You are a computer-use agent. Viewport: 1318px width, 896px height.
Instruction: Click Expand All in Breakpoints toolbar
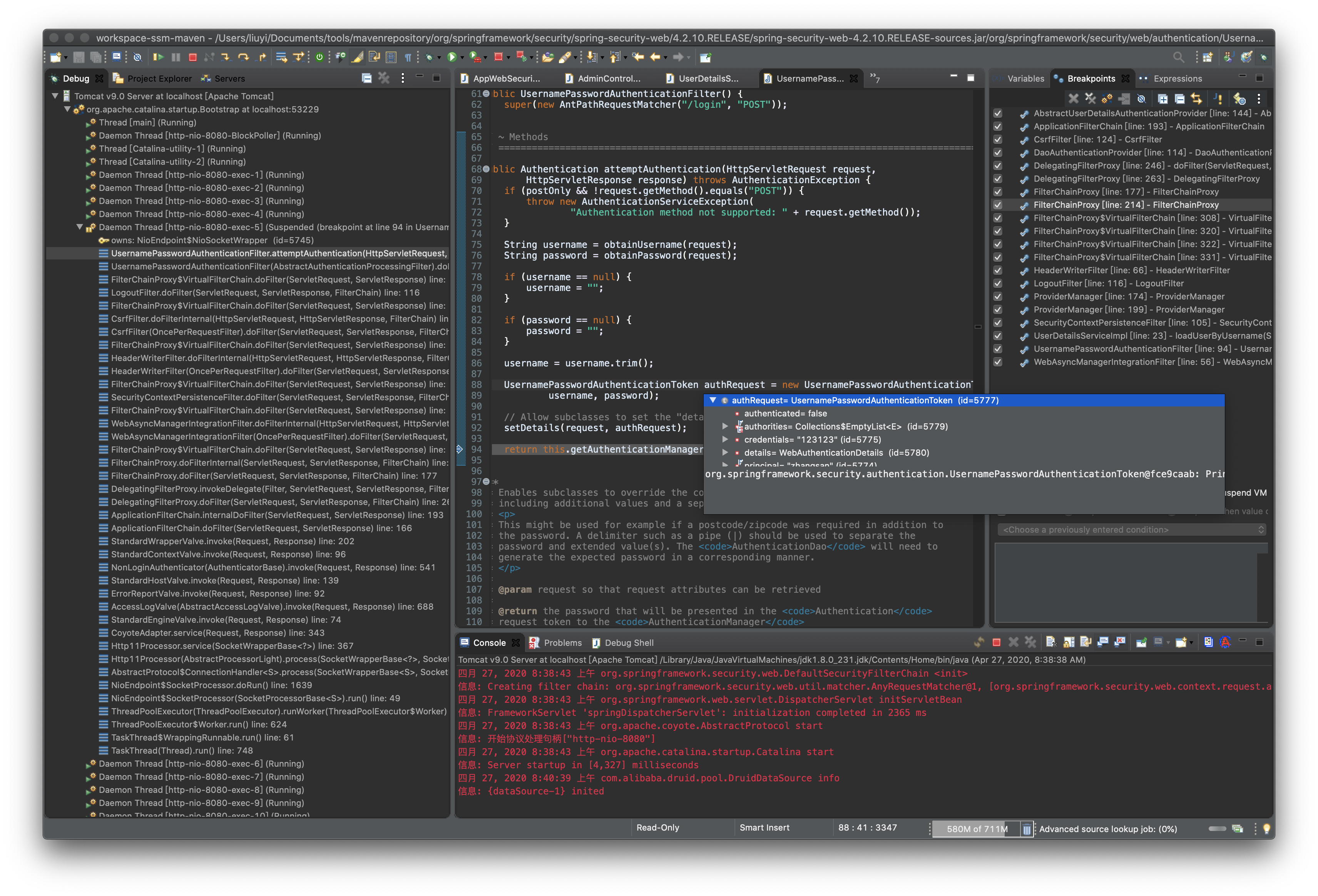point(1162,99)
